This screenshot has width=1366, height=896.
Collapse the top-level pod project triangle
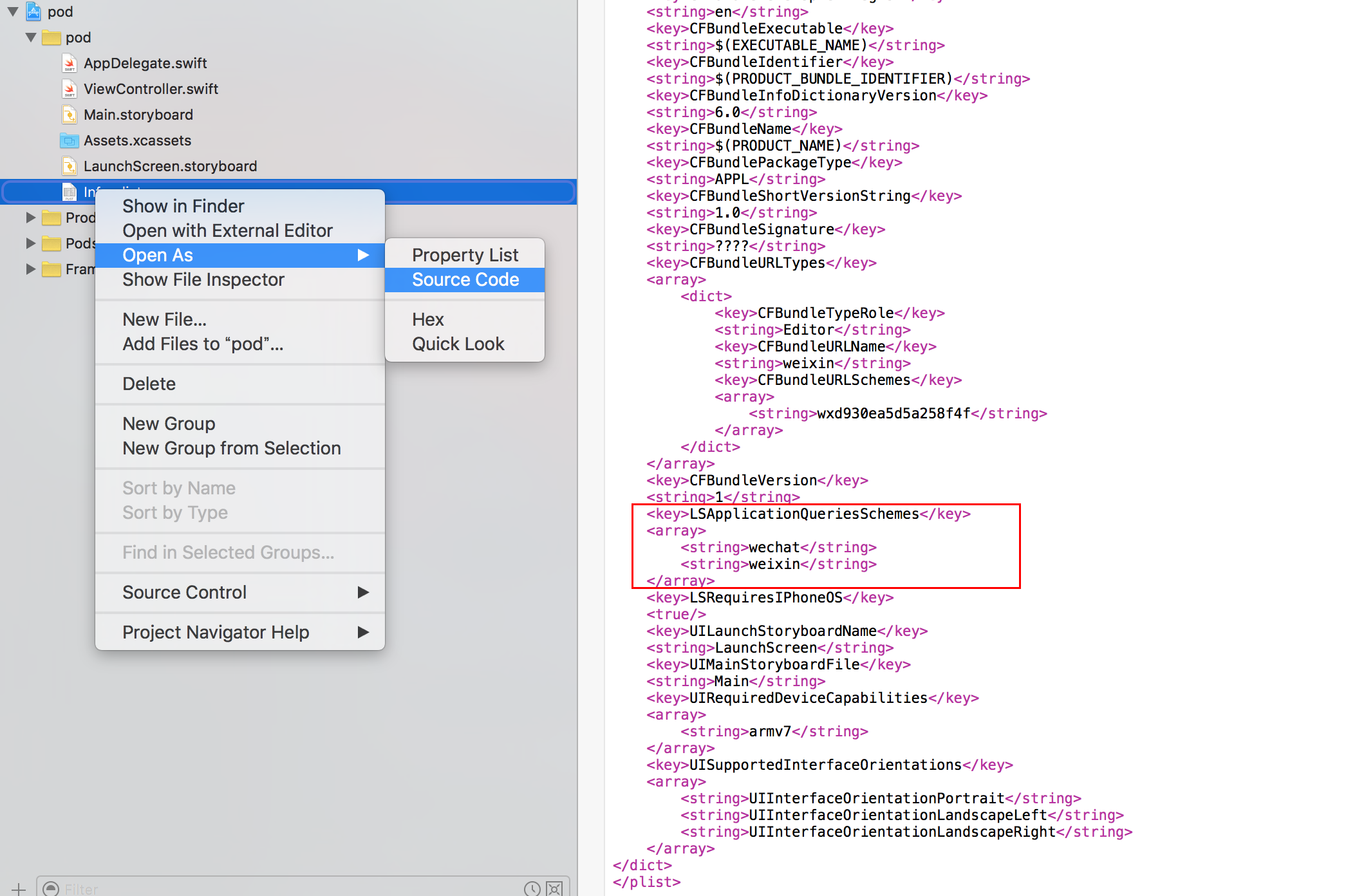pos(13,12)
